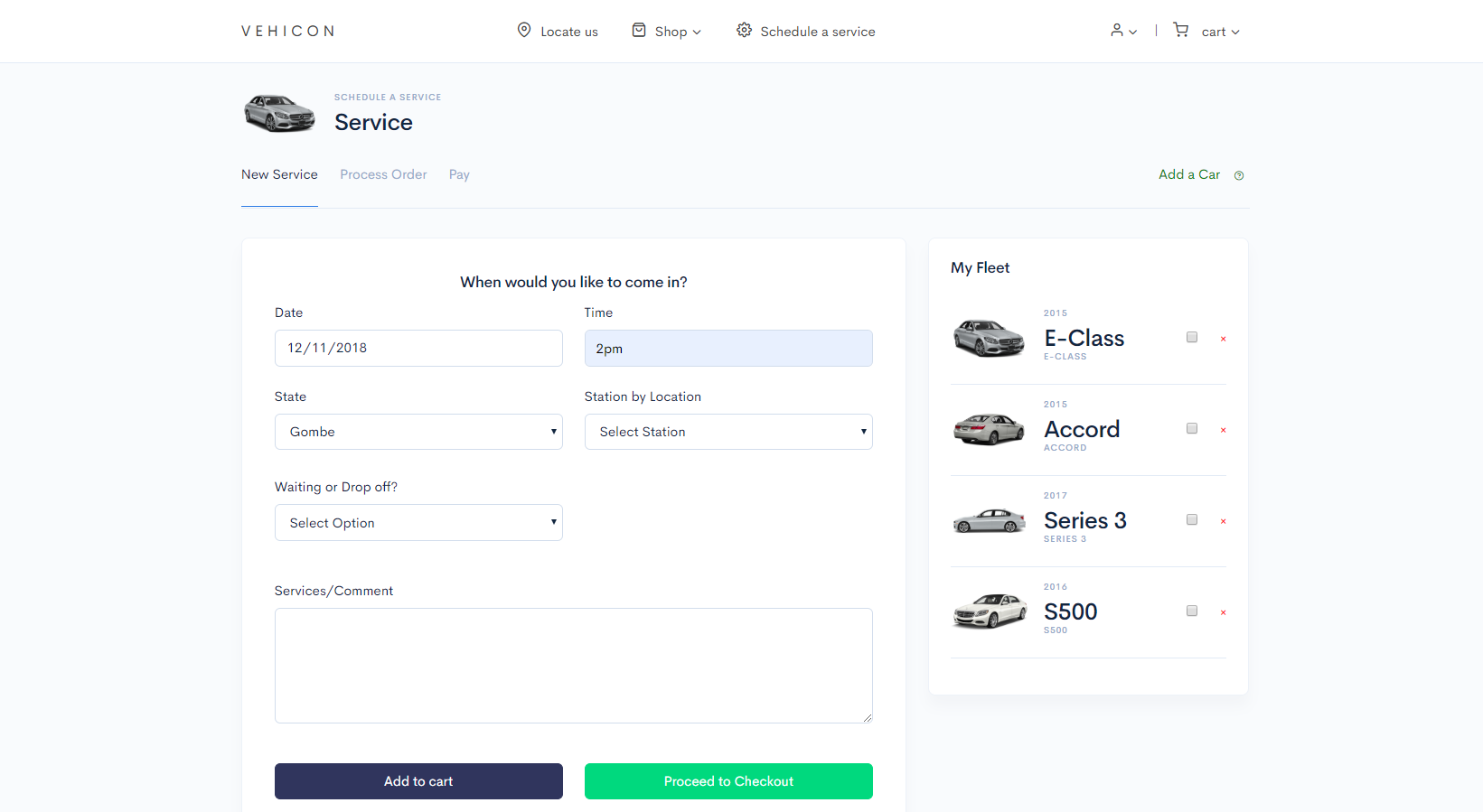The height and width of the screenshot is (812, 1483).
Task: Remove E-Class using red x icon
Action: tap(1223, 339)
